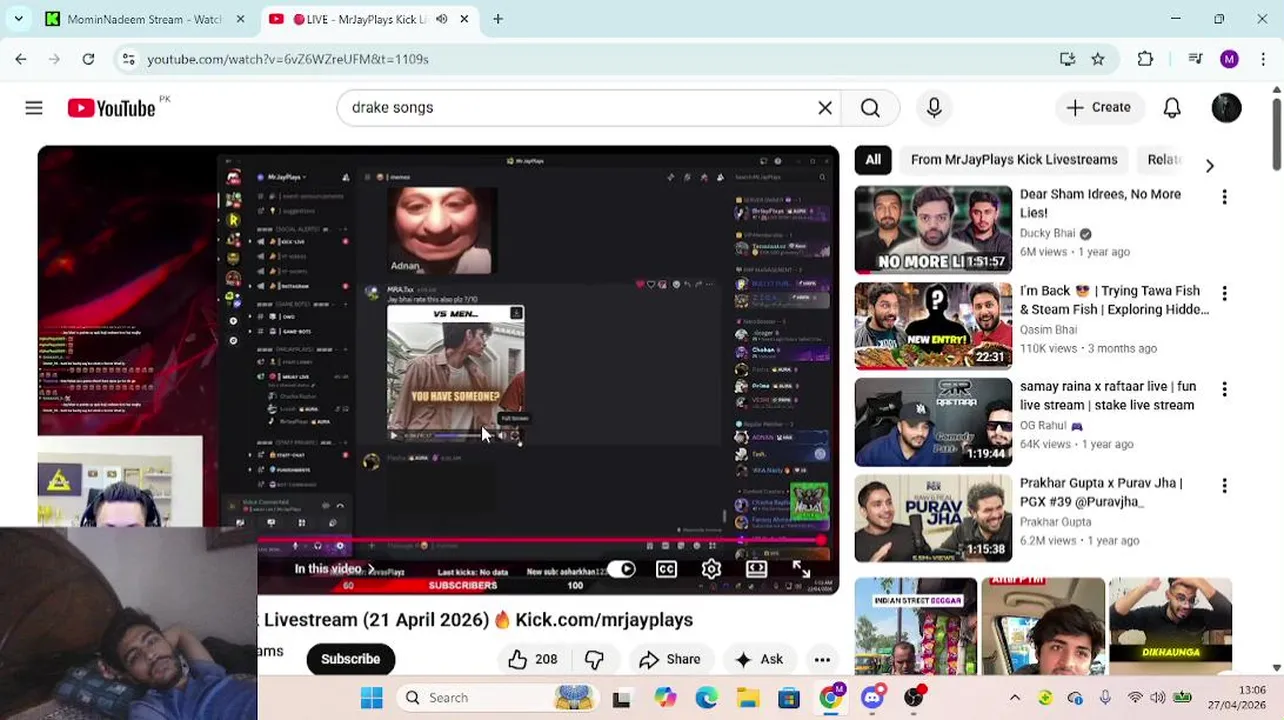1284x720 pixels.
Task: Open video settings gear
Action: pyautogui.click(x=711, y=569)
